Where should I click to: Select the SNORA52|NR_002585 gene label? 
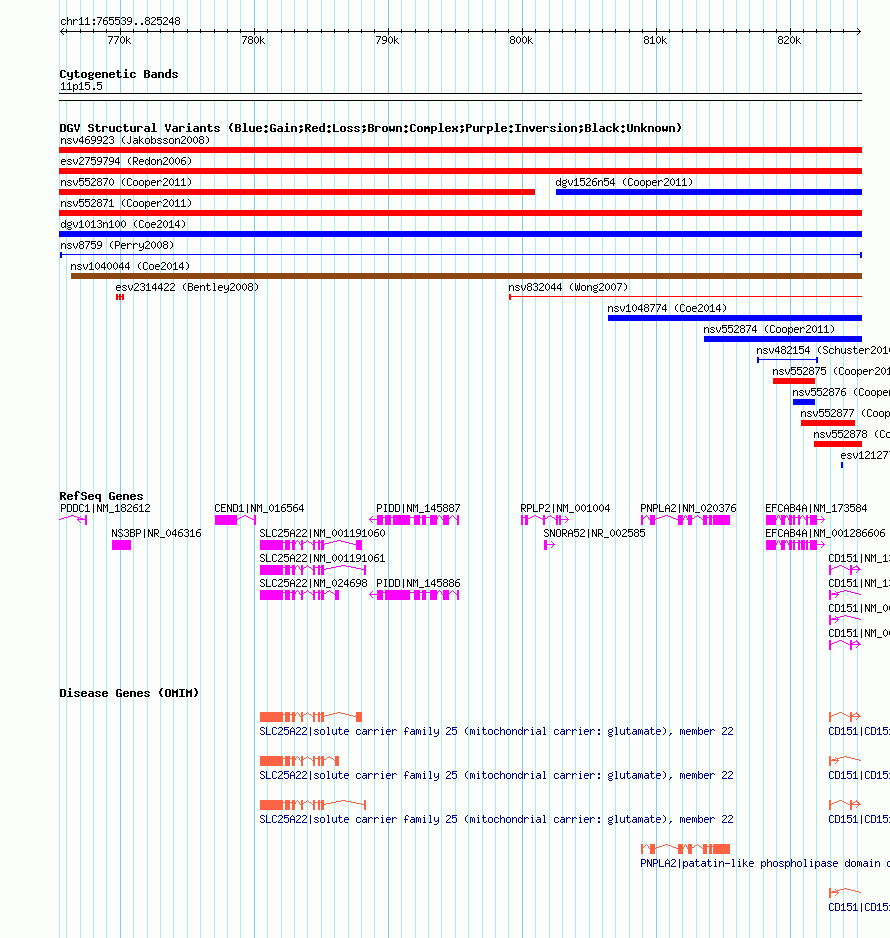(594, 533)
